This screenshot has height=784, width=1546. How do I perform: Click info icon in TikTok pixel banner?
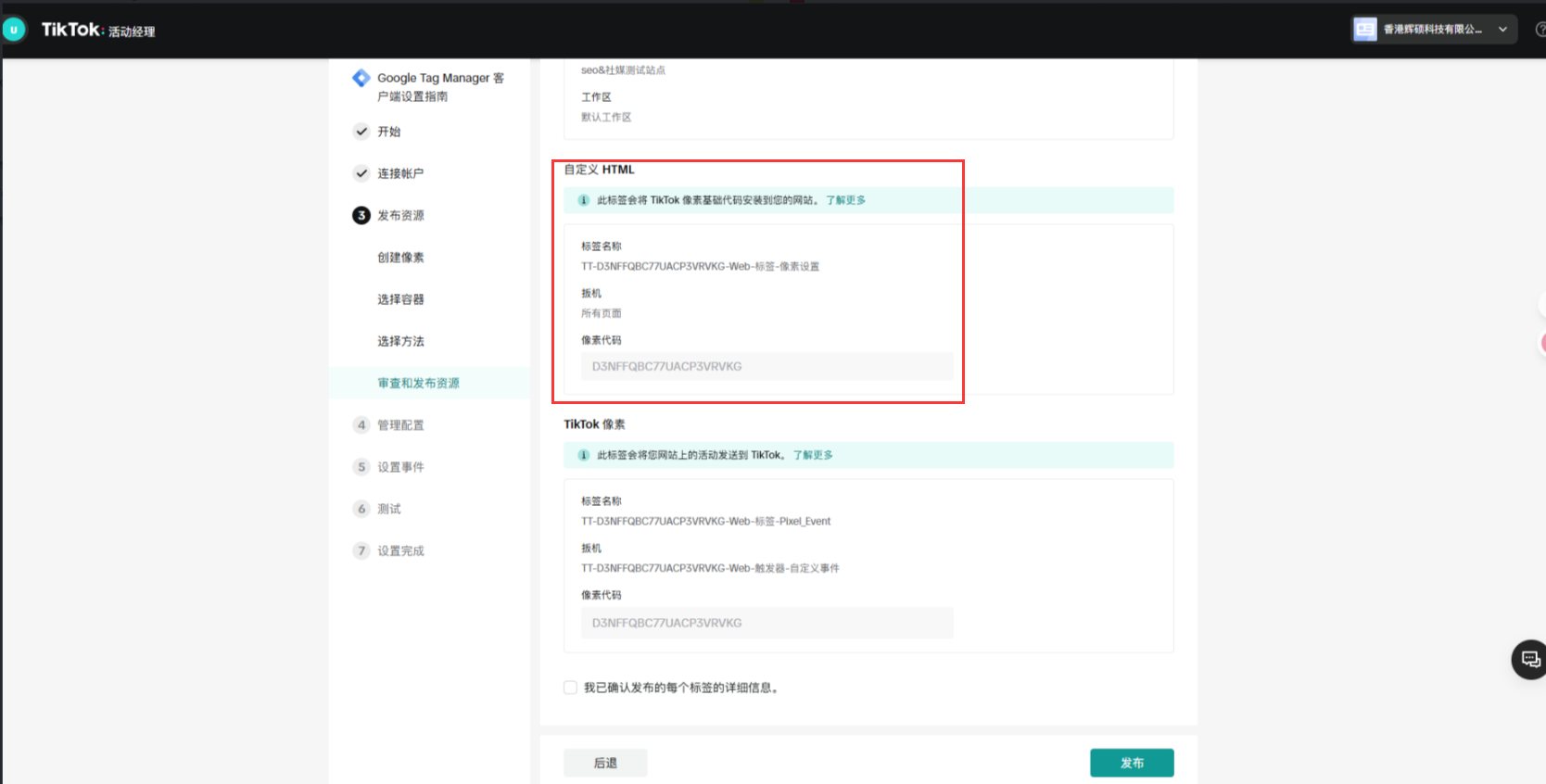click(x=584, y=455)
